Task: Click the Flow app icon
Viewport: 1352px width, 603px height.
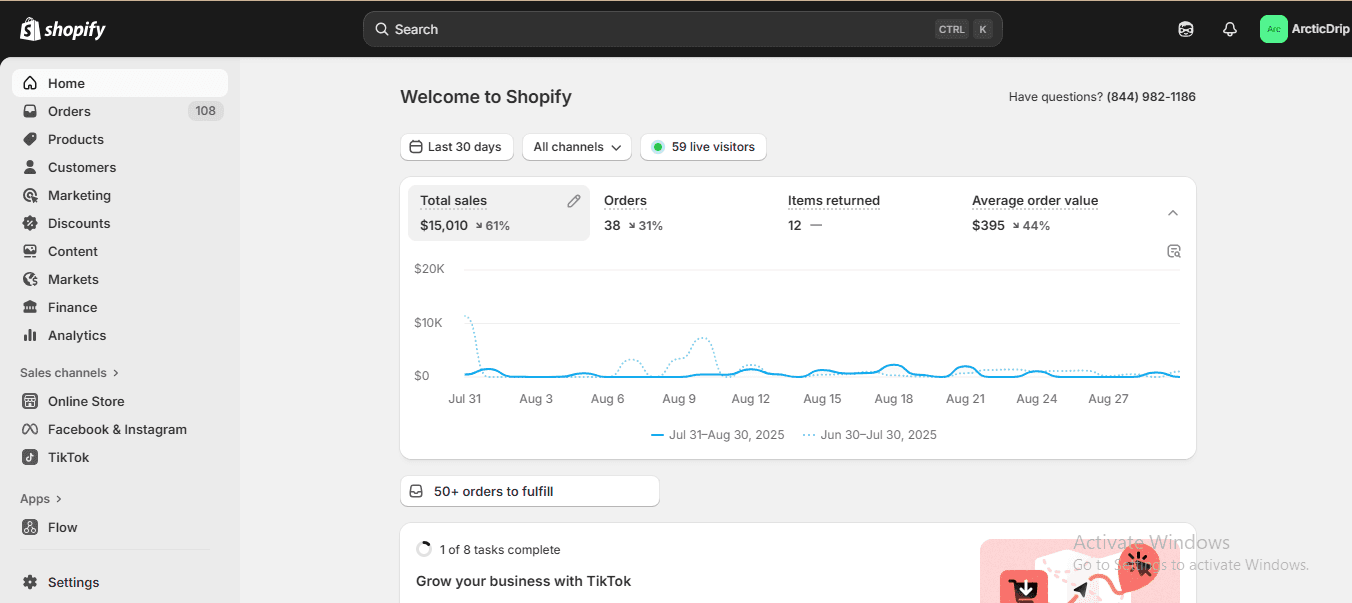Action: (x=30, y=527)
